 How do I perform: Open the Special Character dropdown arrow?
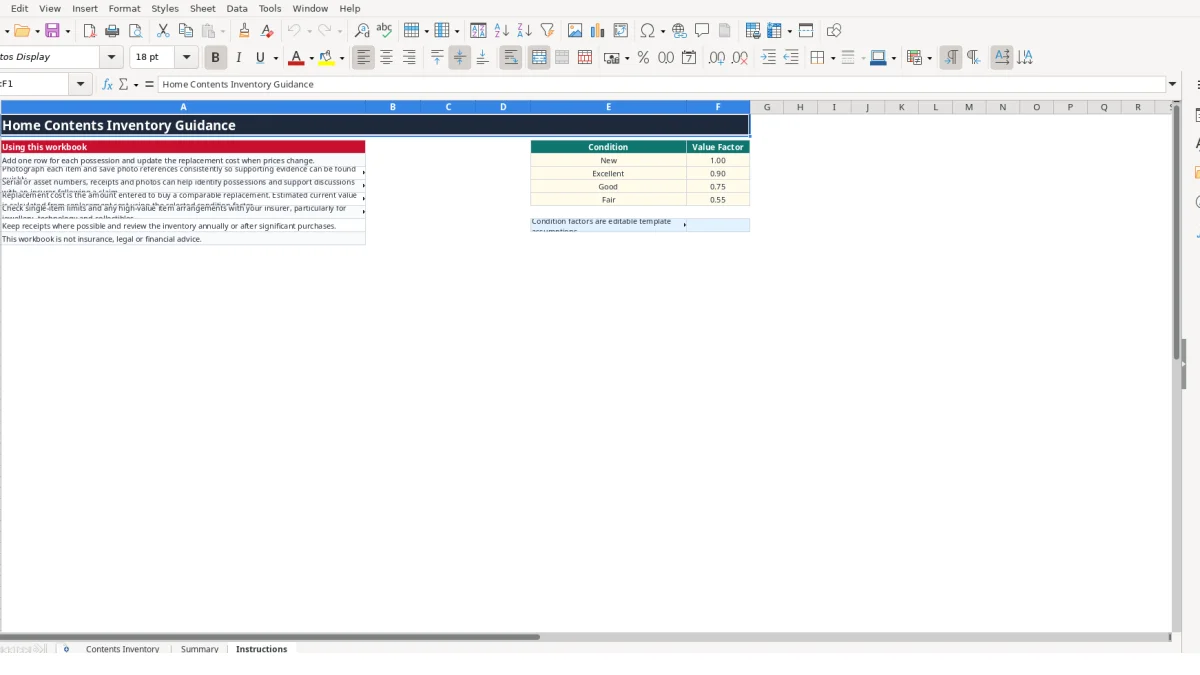click(662, 31)
